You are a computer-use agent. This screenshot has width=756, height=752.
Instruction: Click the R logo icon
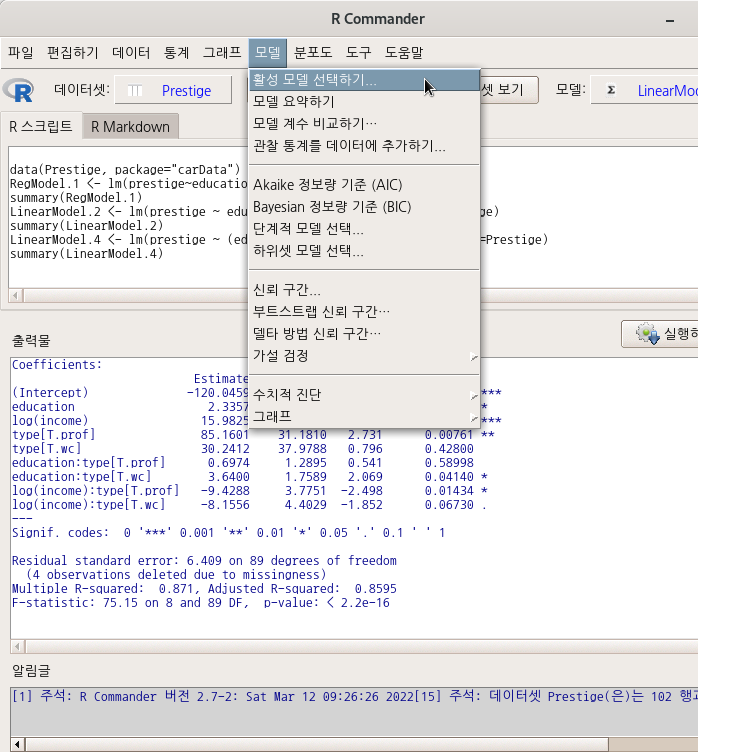19,90
